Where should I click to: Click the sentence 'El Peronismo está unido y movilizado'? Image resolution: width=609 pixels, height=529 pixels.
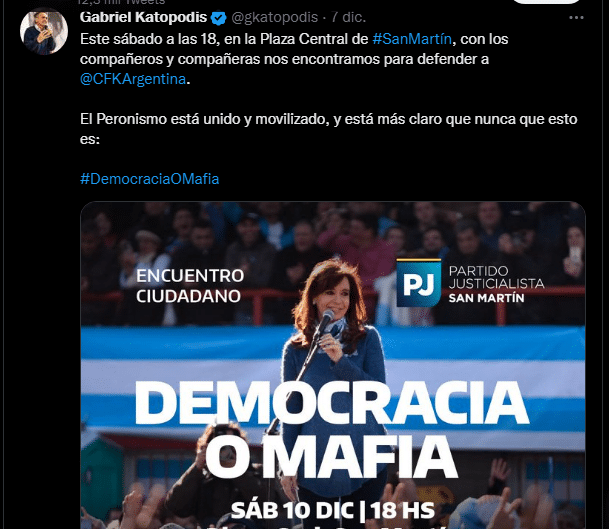coord(205,119)
